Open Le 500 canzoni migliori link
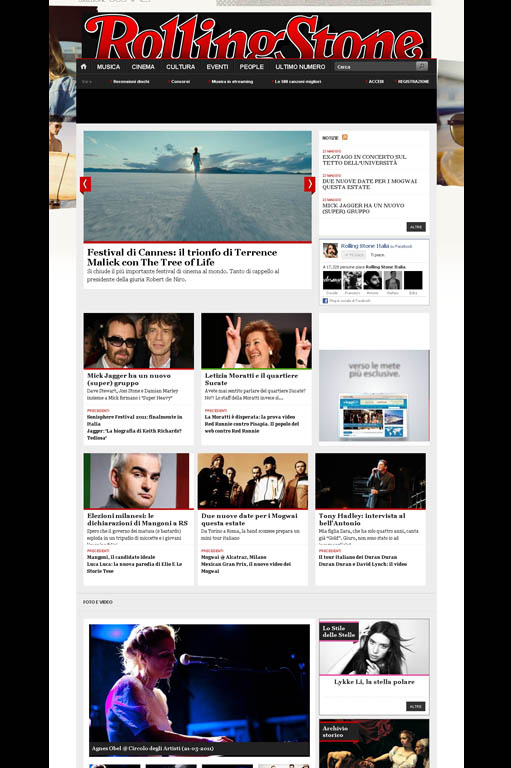This screenshot has width=511, height=768. (x=298, y=82)
